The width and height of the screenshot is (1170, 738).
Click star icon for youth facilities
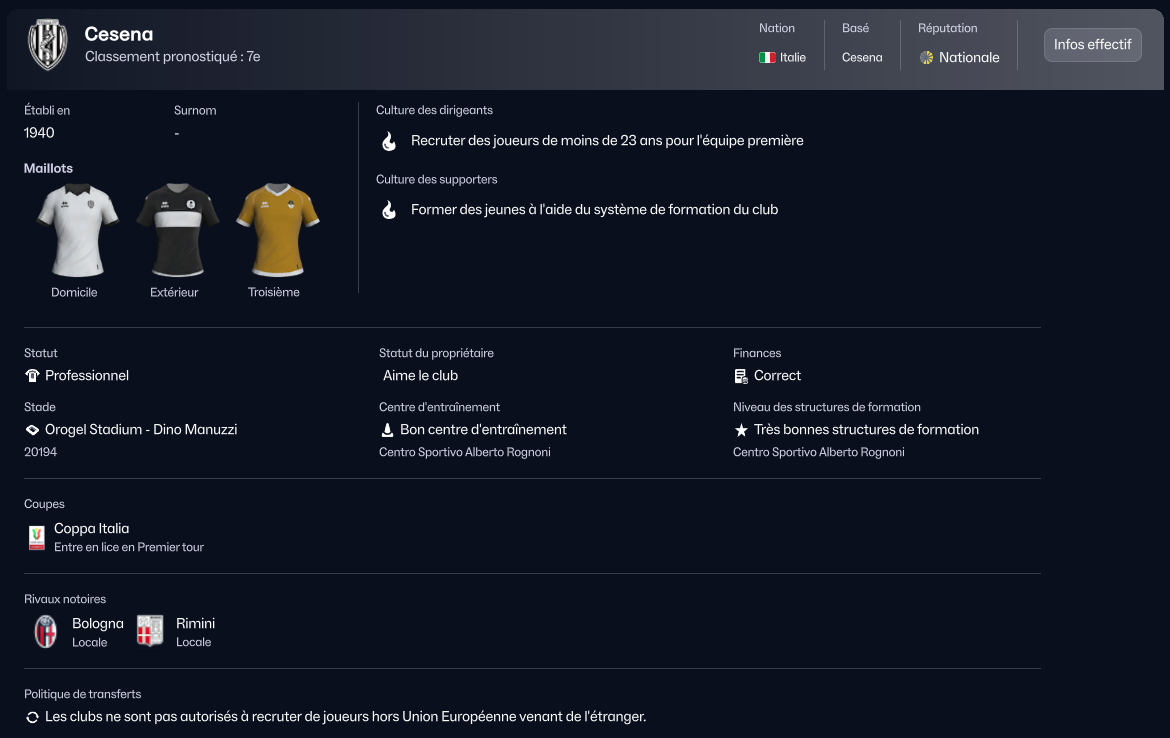tap(741, 430)
